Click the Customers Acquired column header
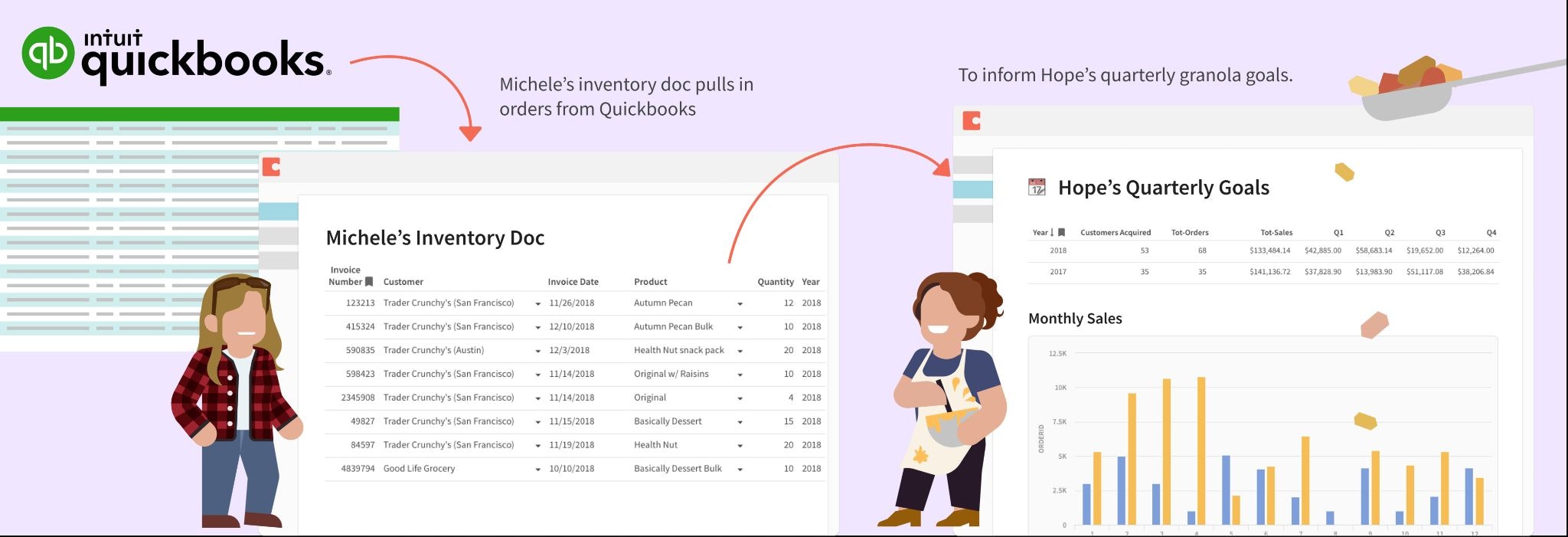The width and height of the screenshot is (1568, 537). pos(1116,233)
